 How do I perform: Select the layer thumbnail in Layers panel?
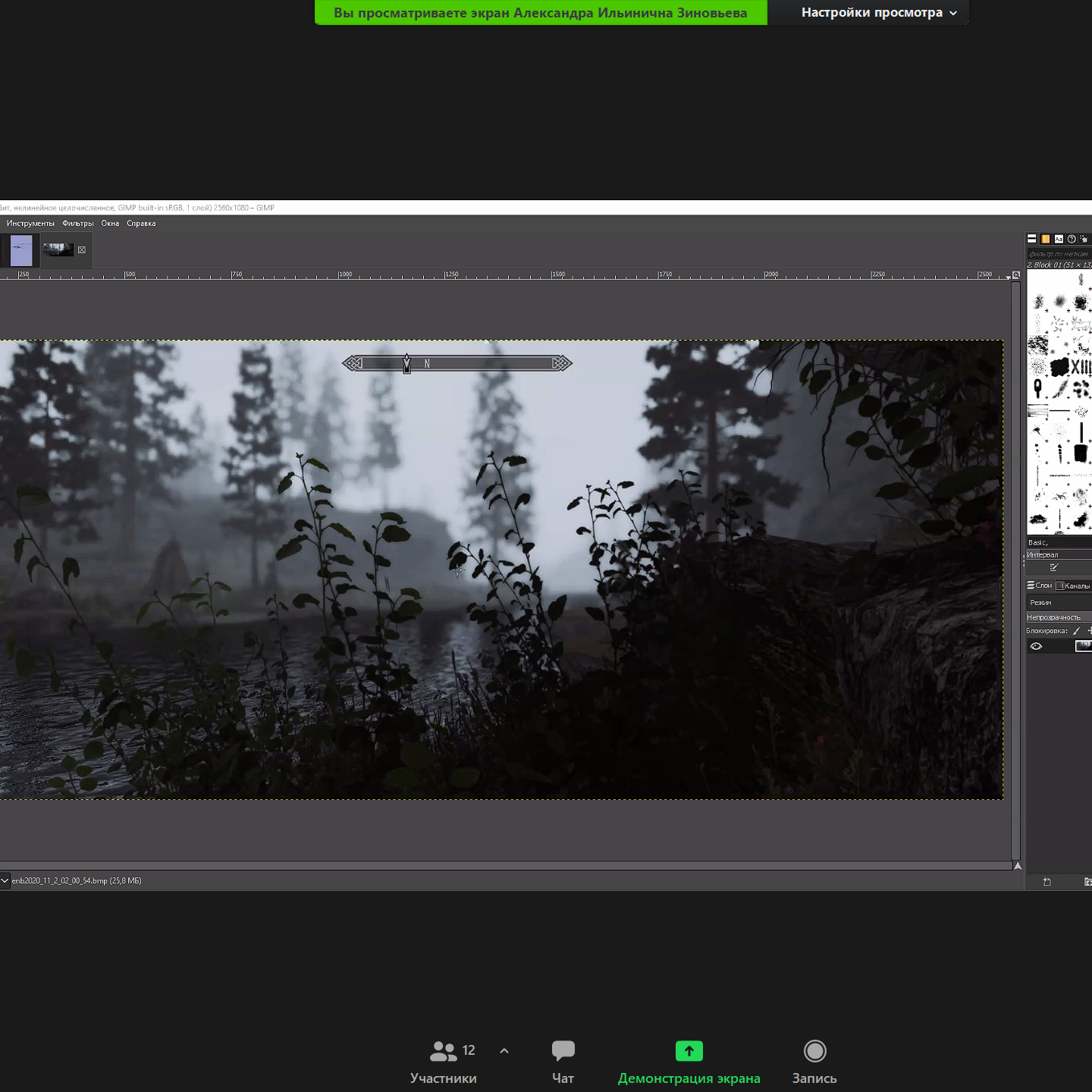[1084, 646]
